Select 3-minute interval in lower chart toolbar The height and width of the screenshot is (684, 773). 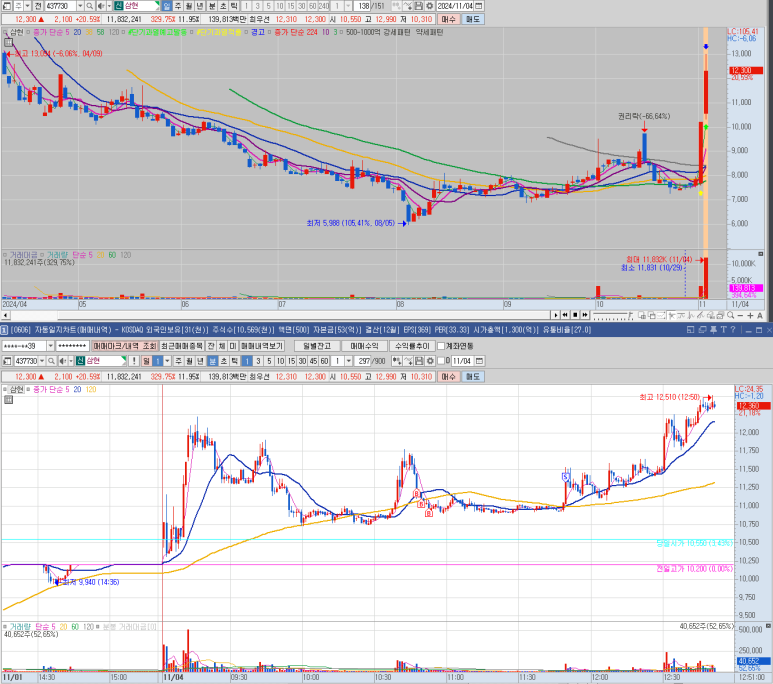[x=258, y=361]
